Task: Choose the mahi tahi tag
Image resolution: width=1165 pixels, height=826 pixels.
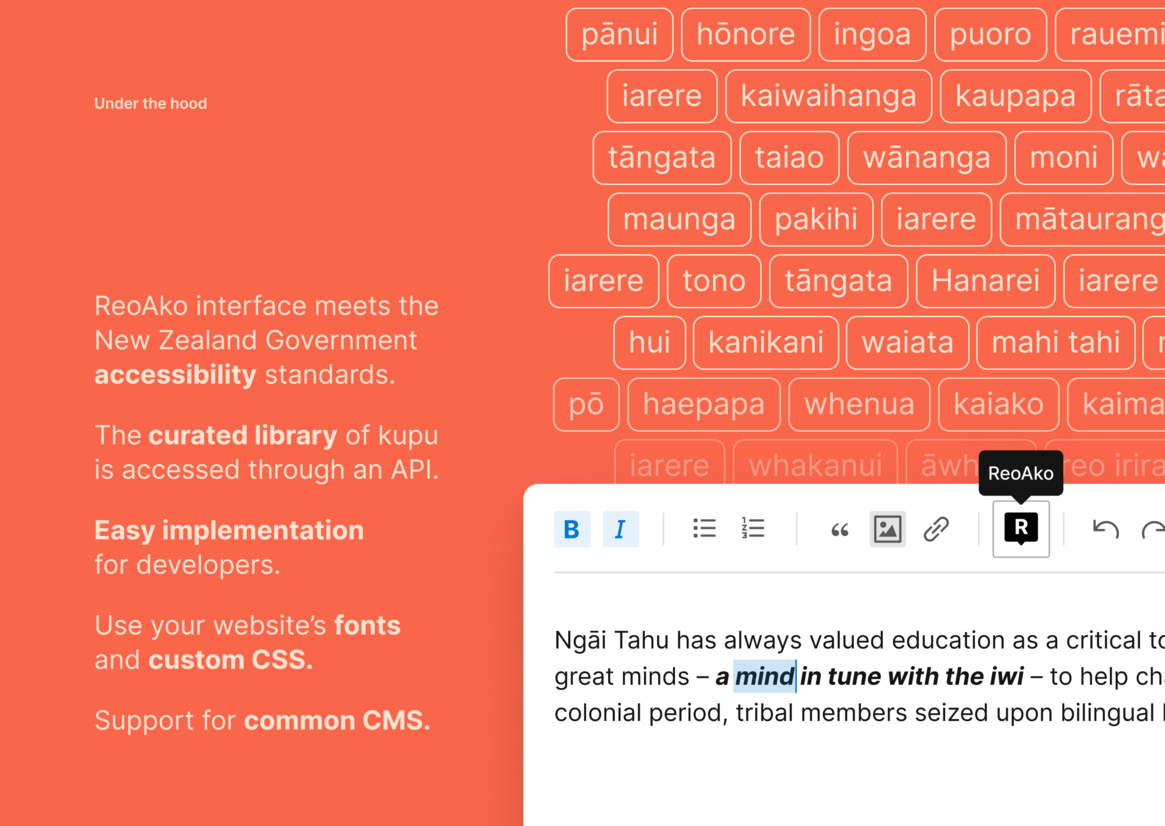Action: 1055,343
